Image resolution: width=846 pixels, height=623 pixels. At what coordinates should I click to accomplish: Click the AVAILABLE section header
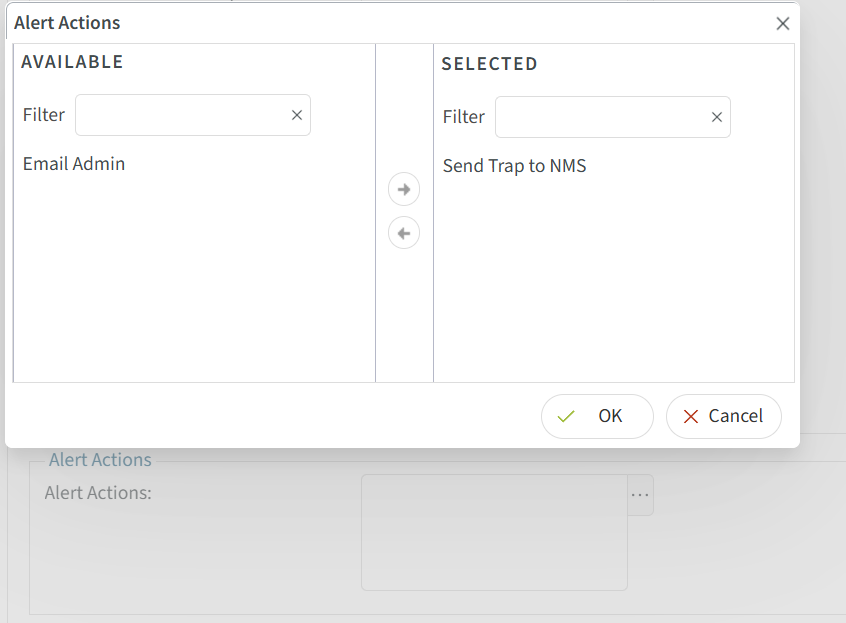point(71,62)
